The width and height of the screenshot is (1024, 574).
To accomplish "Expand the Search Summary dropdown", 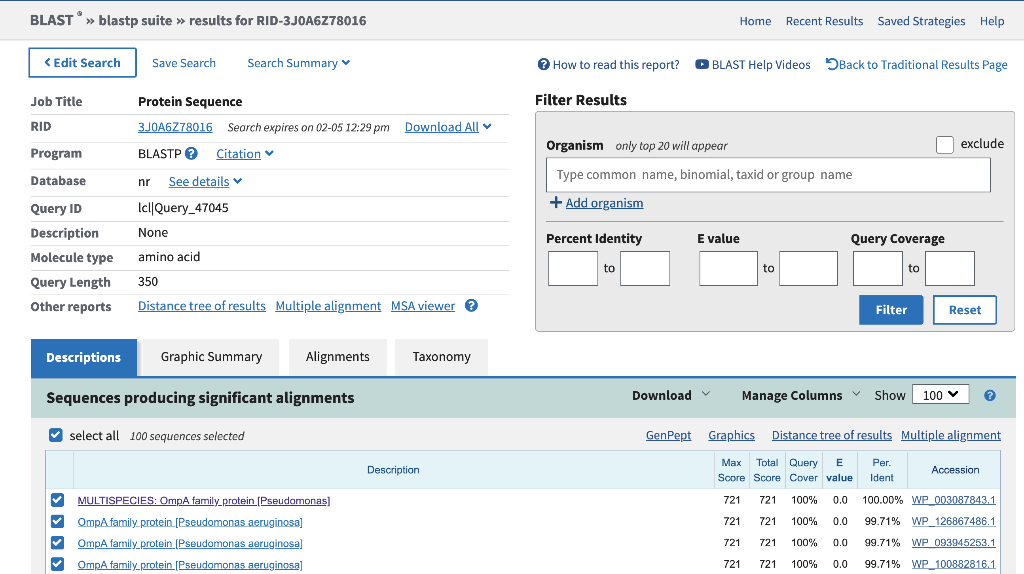I will pyautogui.click(x=298, y=63).
